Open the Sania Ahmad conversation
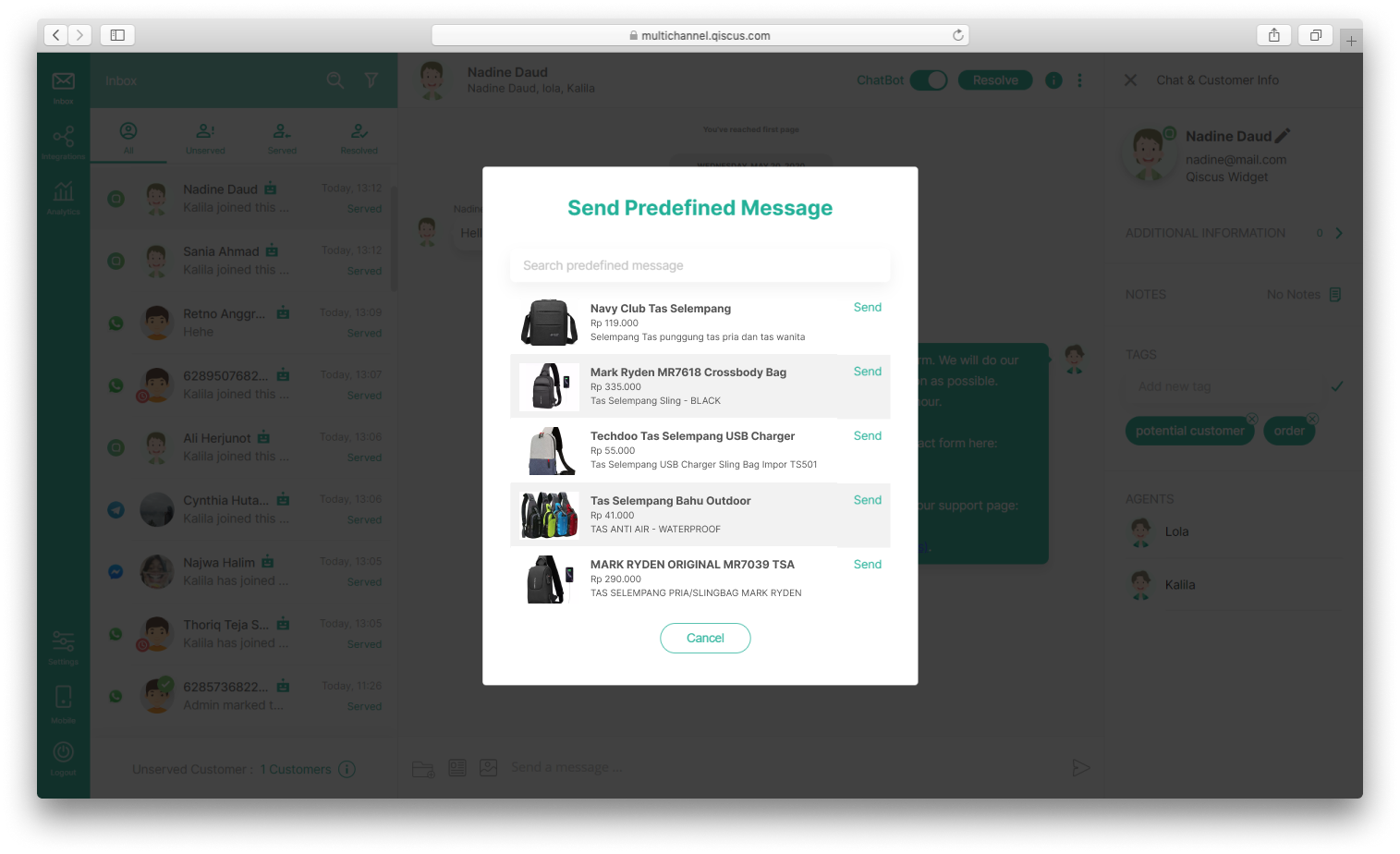This screenshot has width=1400, height=854. (244, 260)
